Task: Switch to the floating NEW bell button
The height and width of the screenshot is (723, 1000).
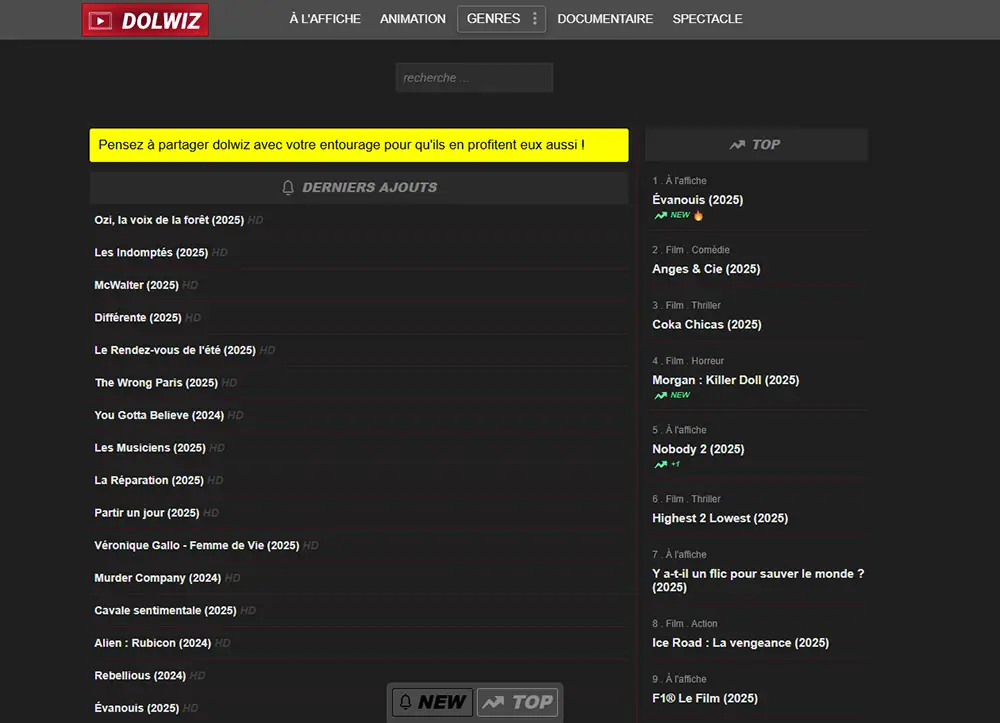Action: (432, 702)
